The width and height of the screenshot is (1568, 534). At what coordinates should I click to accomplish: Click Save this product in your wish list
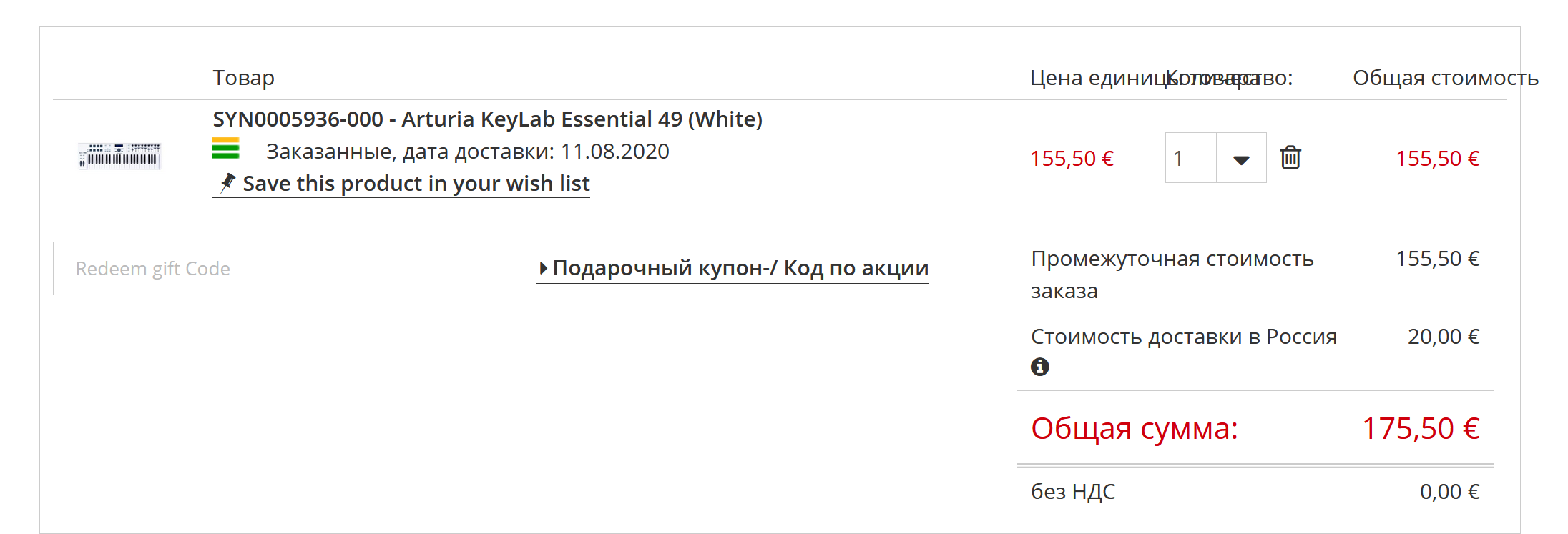click(416, 184)
